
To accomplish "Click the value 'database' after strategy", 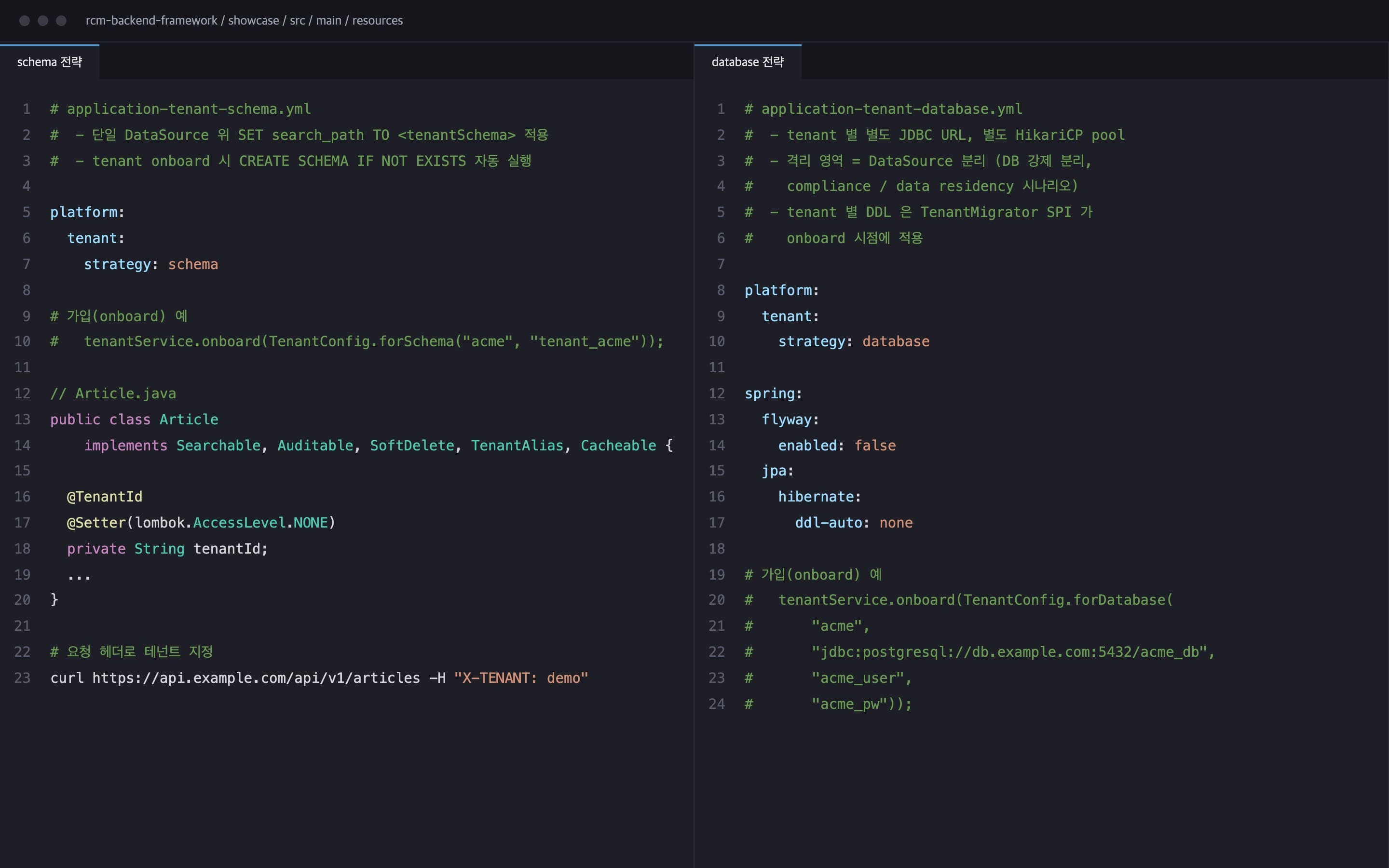I will click(896, 341).
